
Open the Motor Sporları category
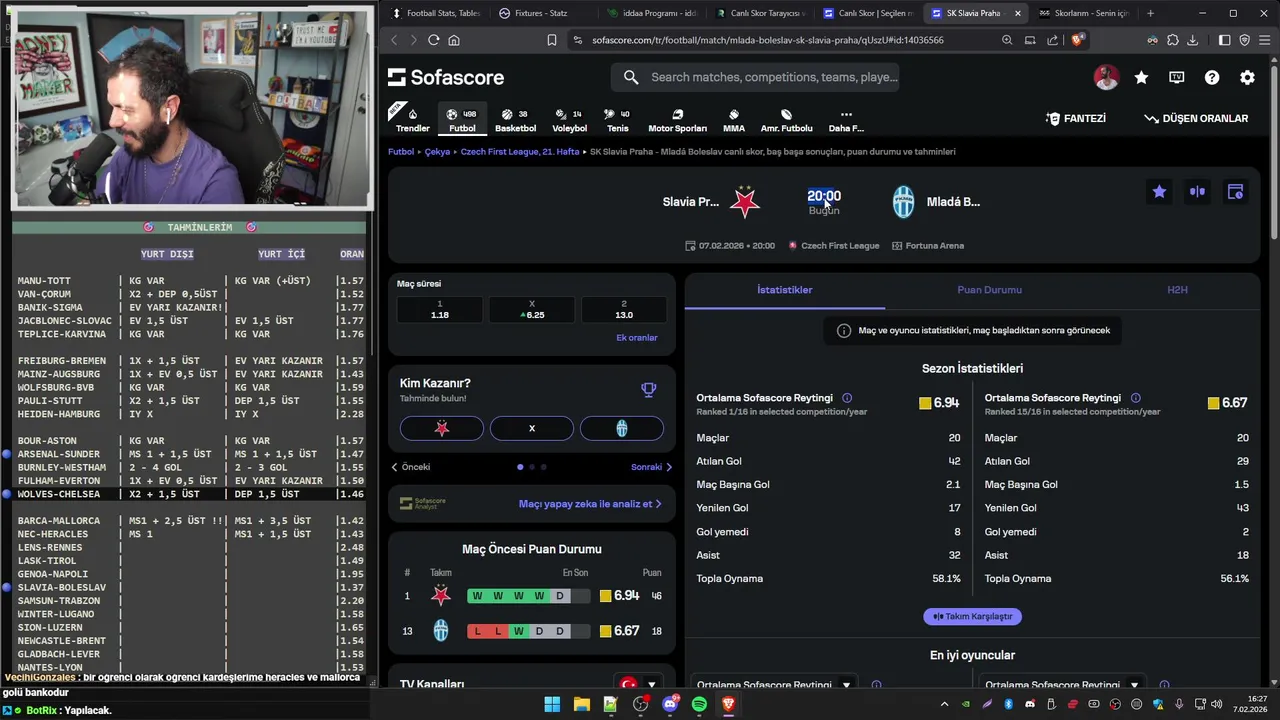[677, 119]
